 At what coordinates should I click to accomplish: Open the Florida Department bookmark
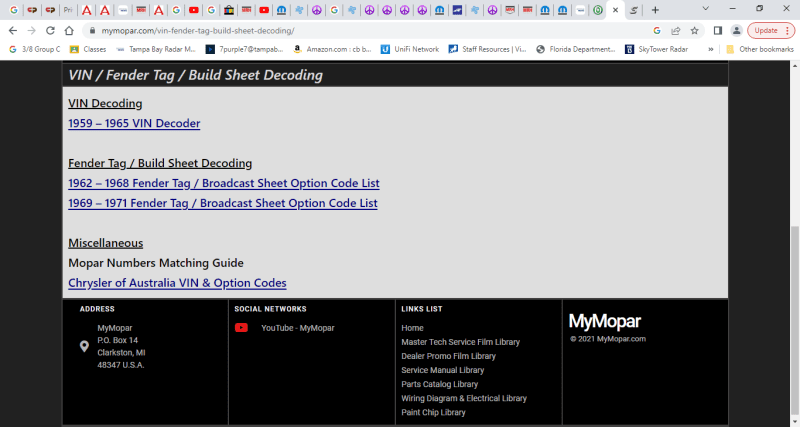coord(576,49)
